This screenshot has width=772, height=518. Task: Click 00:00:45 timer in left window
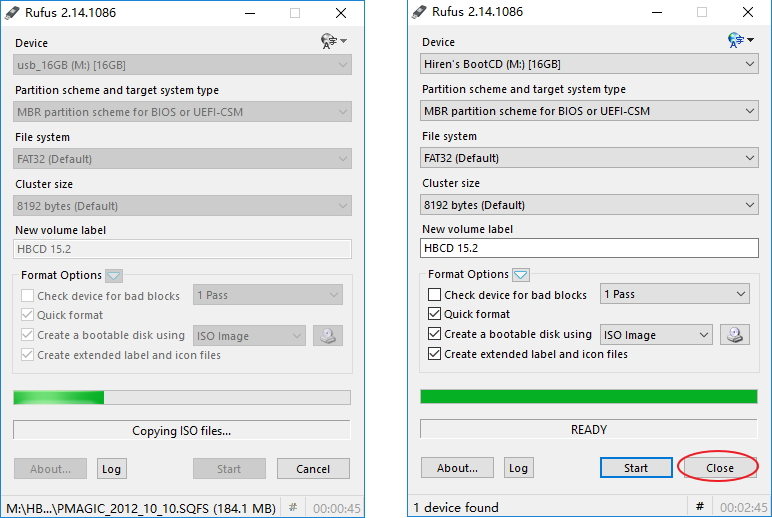tap(337, 508)
